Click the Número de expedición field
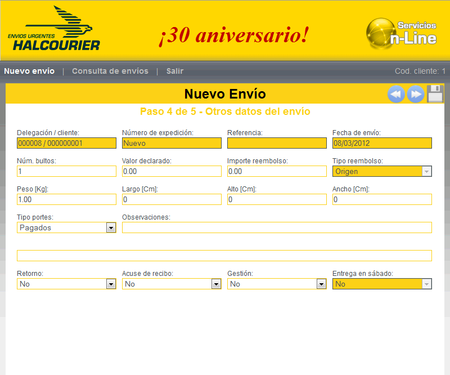The width and height of the screenshot is (450, 375). 172,143
